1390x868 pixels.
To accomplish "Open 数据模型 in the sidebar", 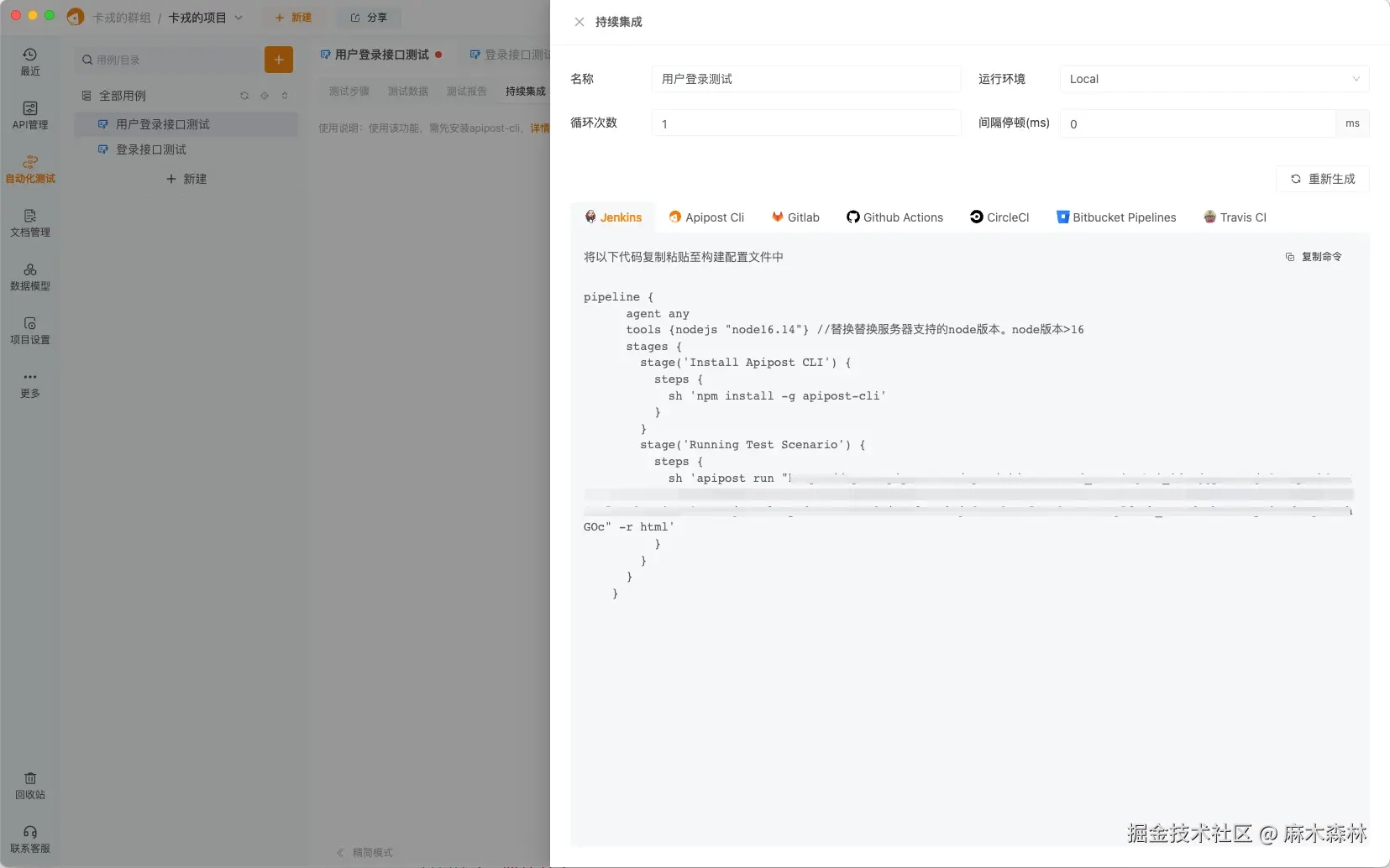I will [x=30, y=277].
